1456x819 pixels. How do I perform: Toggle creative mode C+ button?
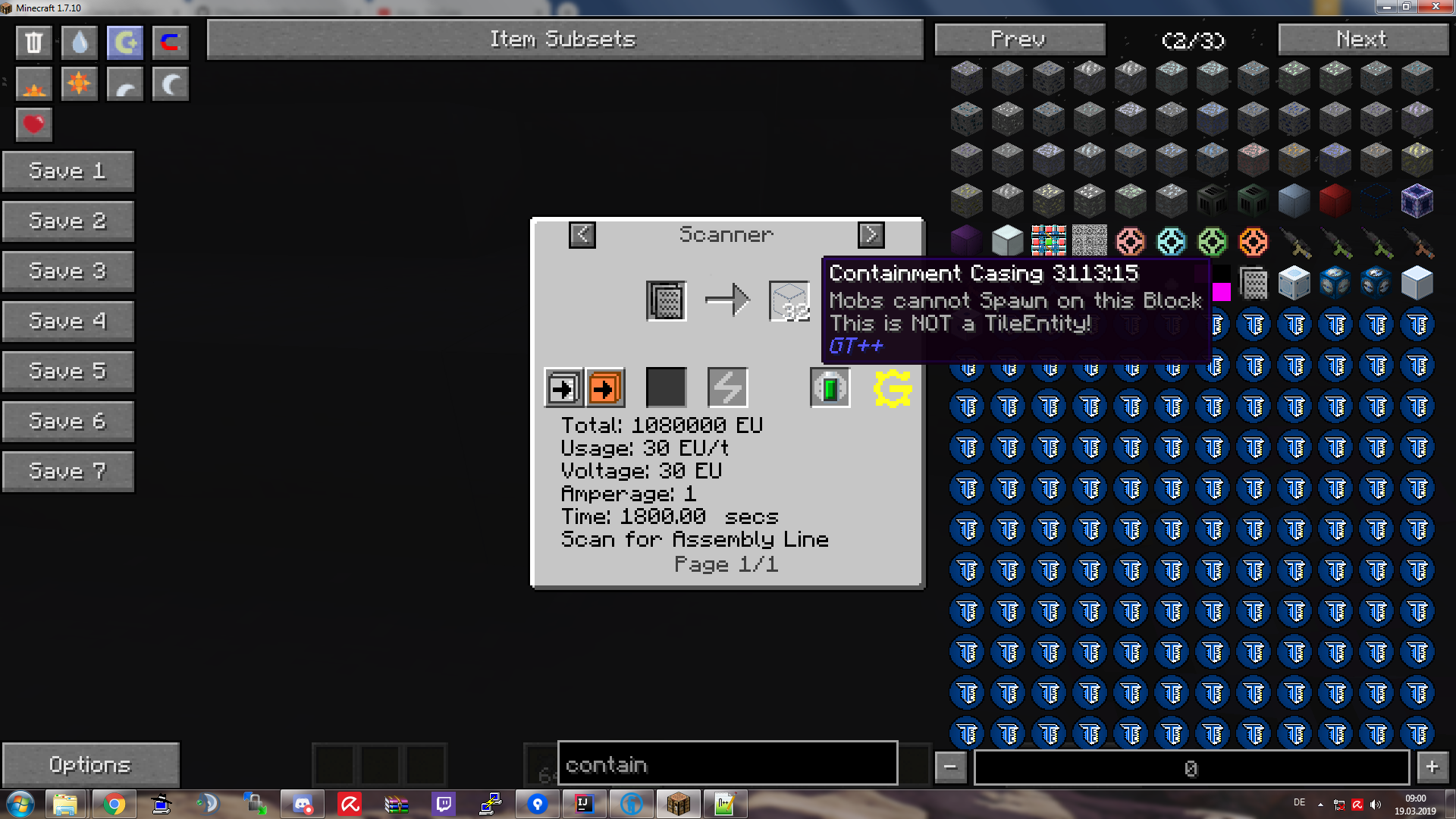(124, 42)
